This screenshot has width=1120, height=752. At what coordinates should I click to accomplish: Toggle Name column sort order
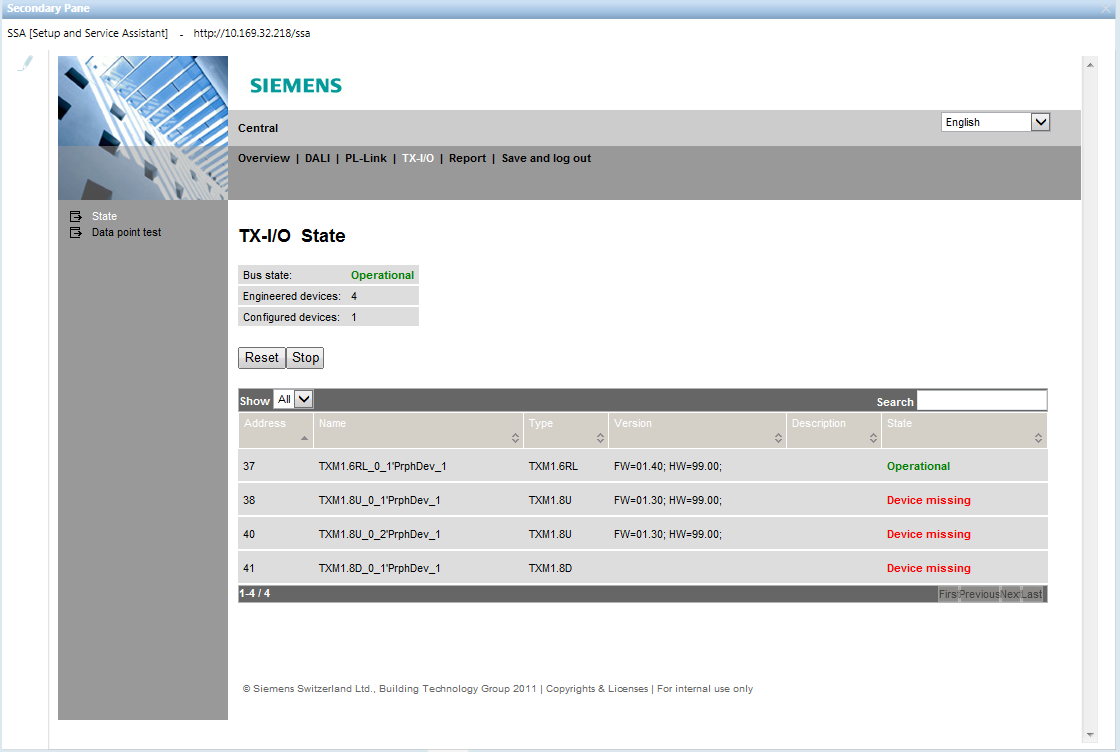click(x=516, y=440)
